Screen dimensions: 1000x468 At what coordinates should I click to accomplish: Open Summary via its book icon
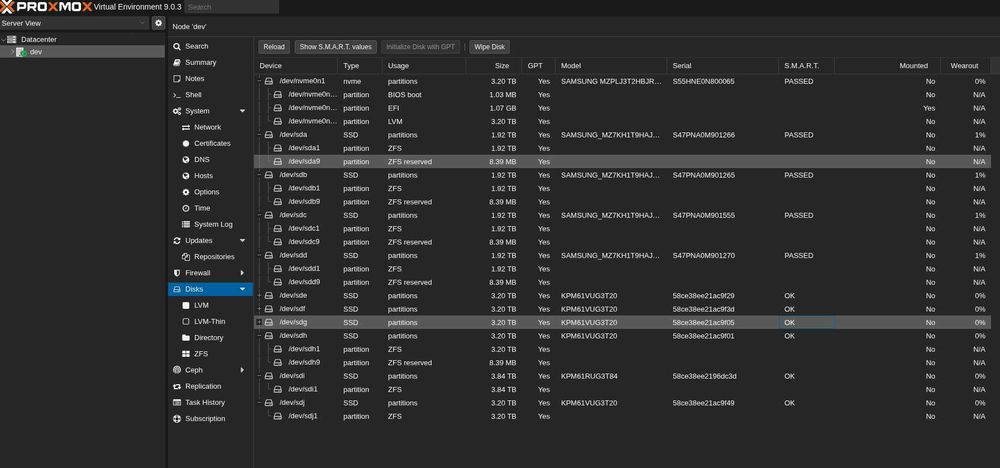tap(177, 62)
